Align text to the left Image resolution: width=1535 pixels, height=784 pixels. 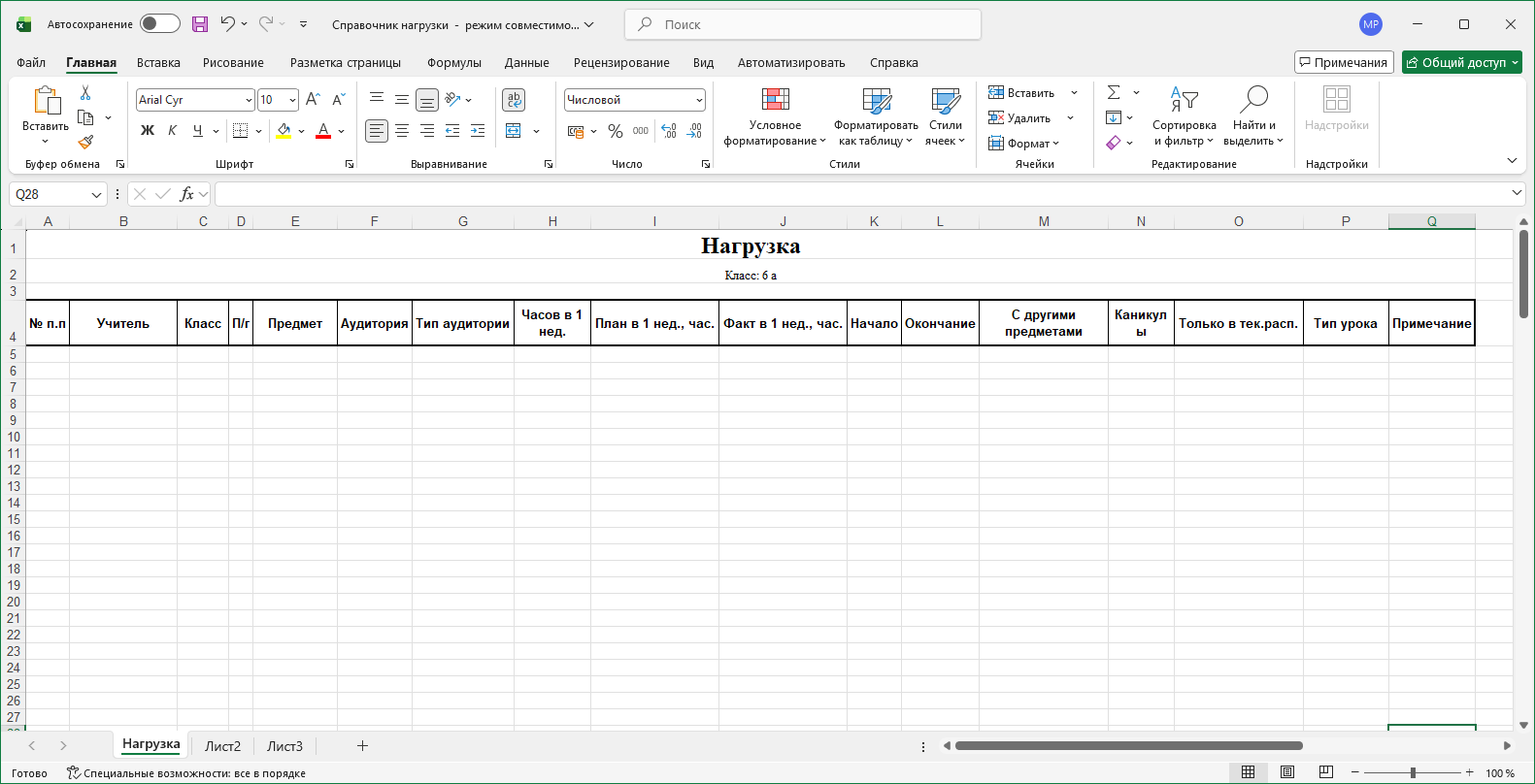click(x=377, y=130)
